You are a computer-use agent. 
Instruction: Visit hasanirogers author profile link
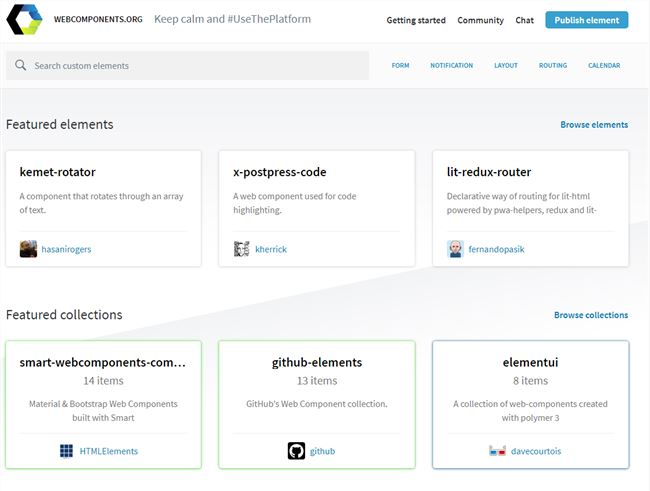66,249
